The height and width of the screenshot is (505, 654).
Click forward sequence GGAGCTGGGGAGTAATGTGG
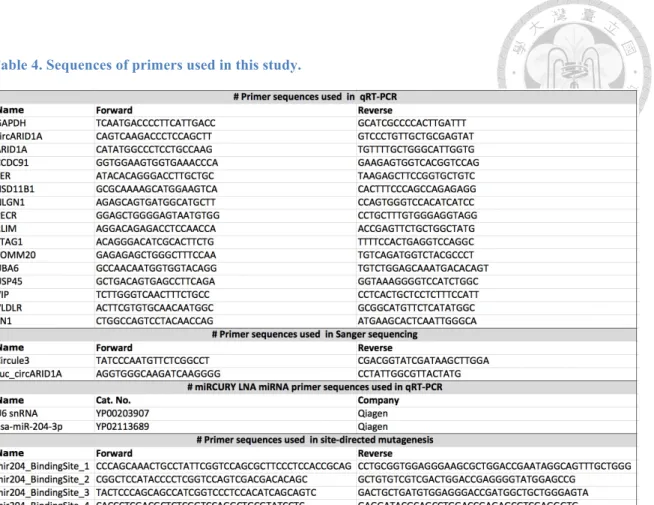(158, 216)
